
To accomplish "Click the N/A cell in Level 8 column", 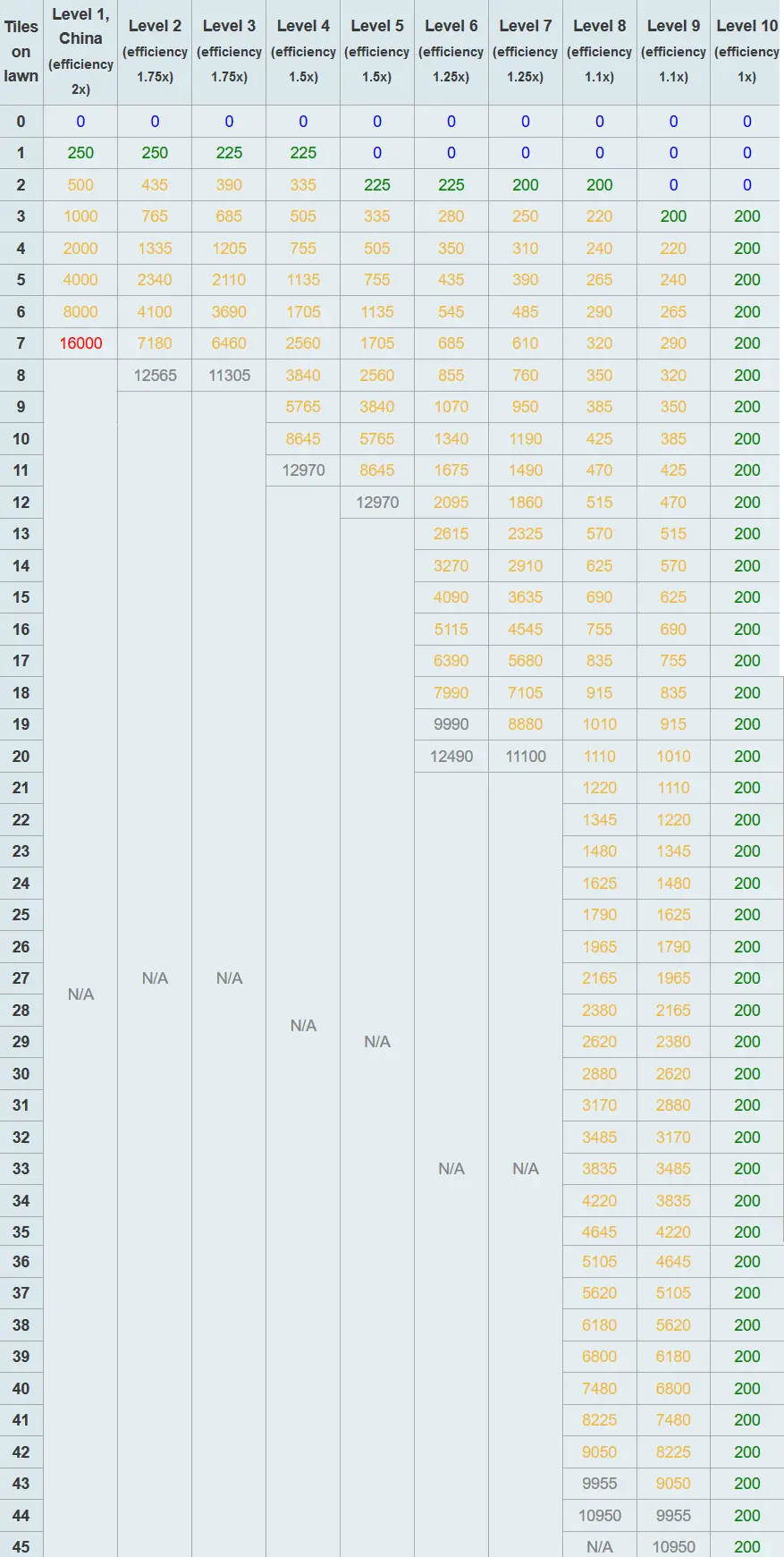I will coord(599,1547).
